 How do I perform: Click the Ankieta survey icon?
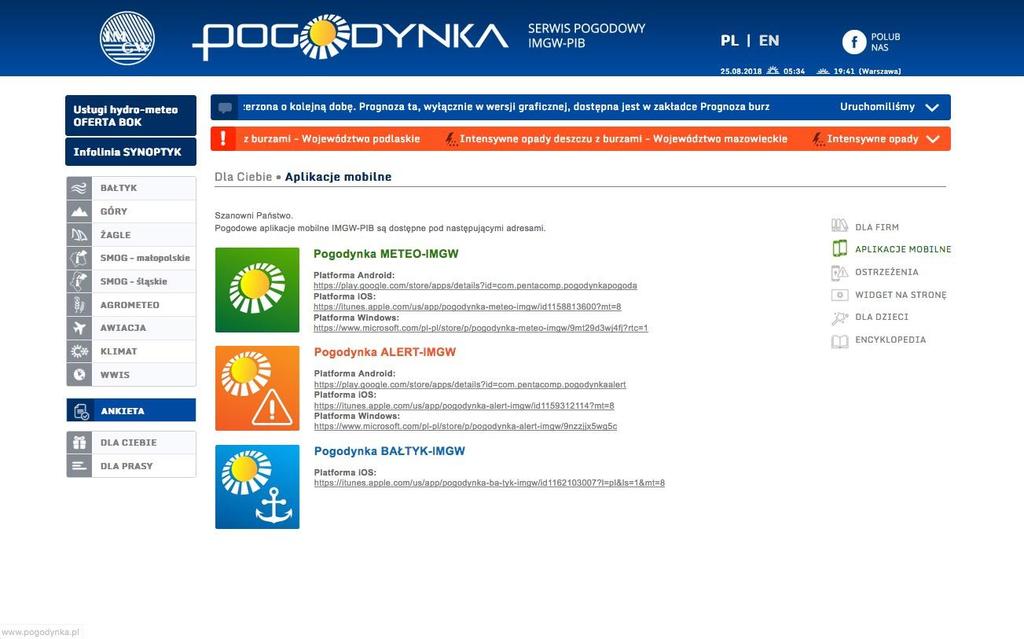click(x=80, y=411)
